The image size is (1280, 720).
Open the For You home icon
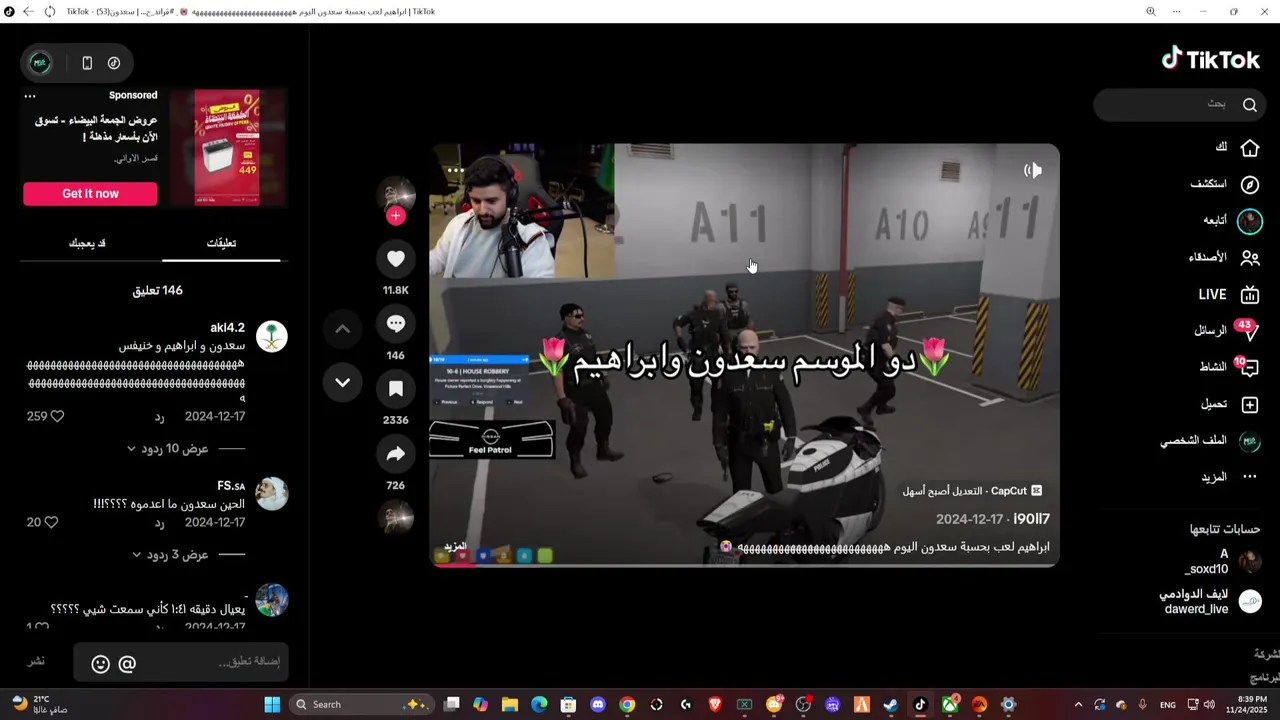[1250, 148]
